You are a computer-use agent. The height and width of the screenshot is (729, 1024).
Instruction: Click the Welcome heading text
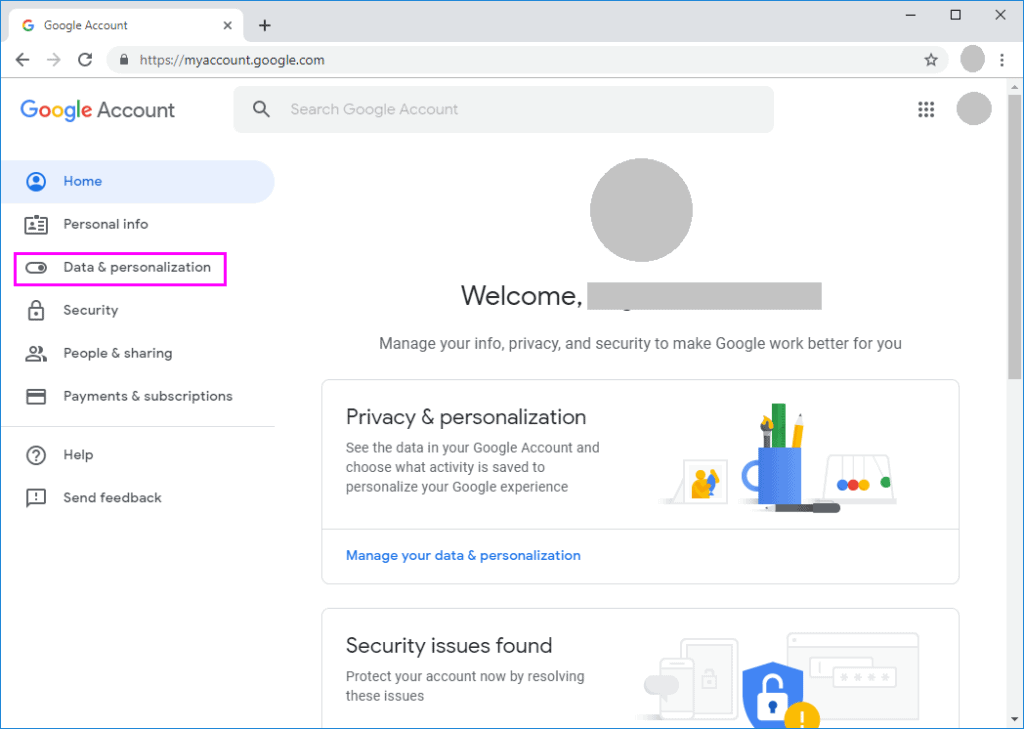pyautogui.click(x=521, y=296)
